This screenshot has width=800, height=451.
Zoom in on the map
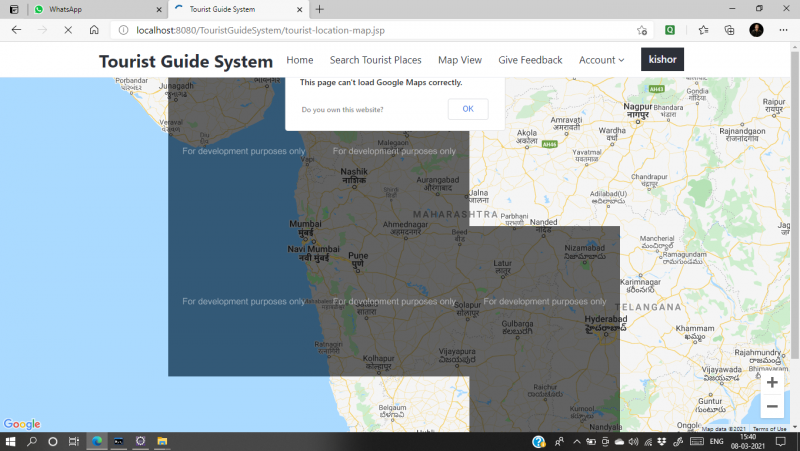[x=772, y=382]
